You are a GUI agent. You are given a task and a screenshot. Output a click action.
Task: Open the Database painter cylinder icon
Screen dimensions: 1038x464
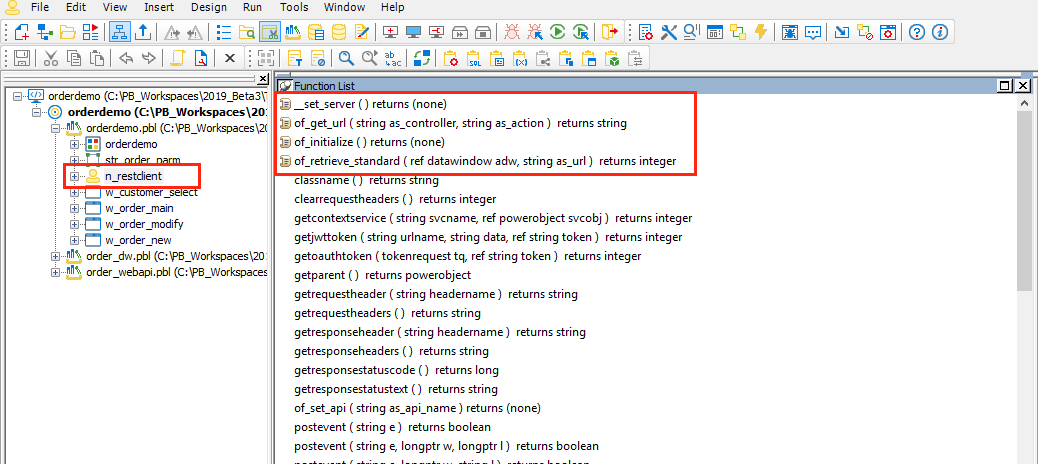[338, 31]
